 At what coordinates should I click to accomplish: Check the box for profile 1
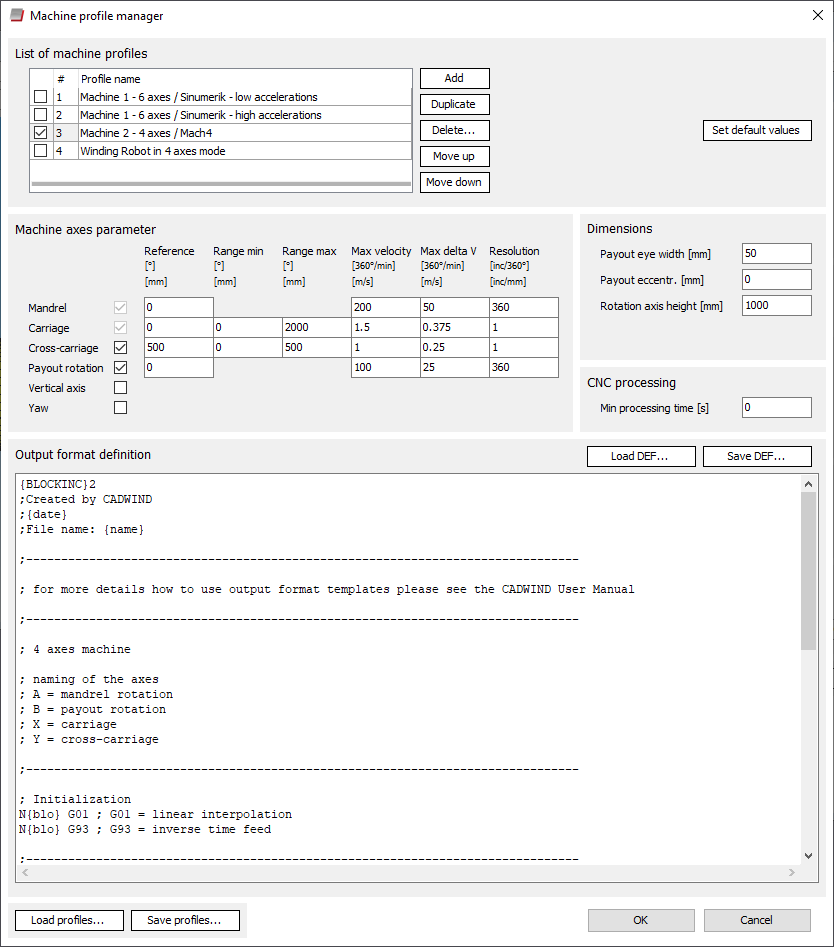pyautogui.click(x=40, y=97)
